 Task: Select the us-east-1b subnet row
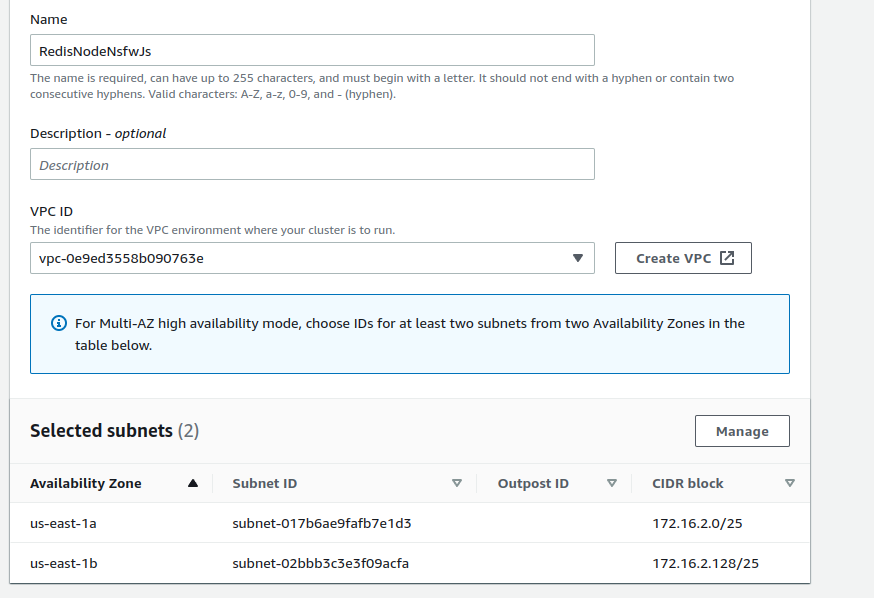point(410,563)
